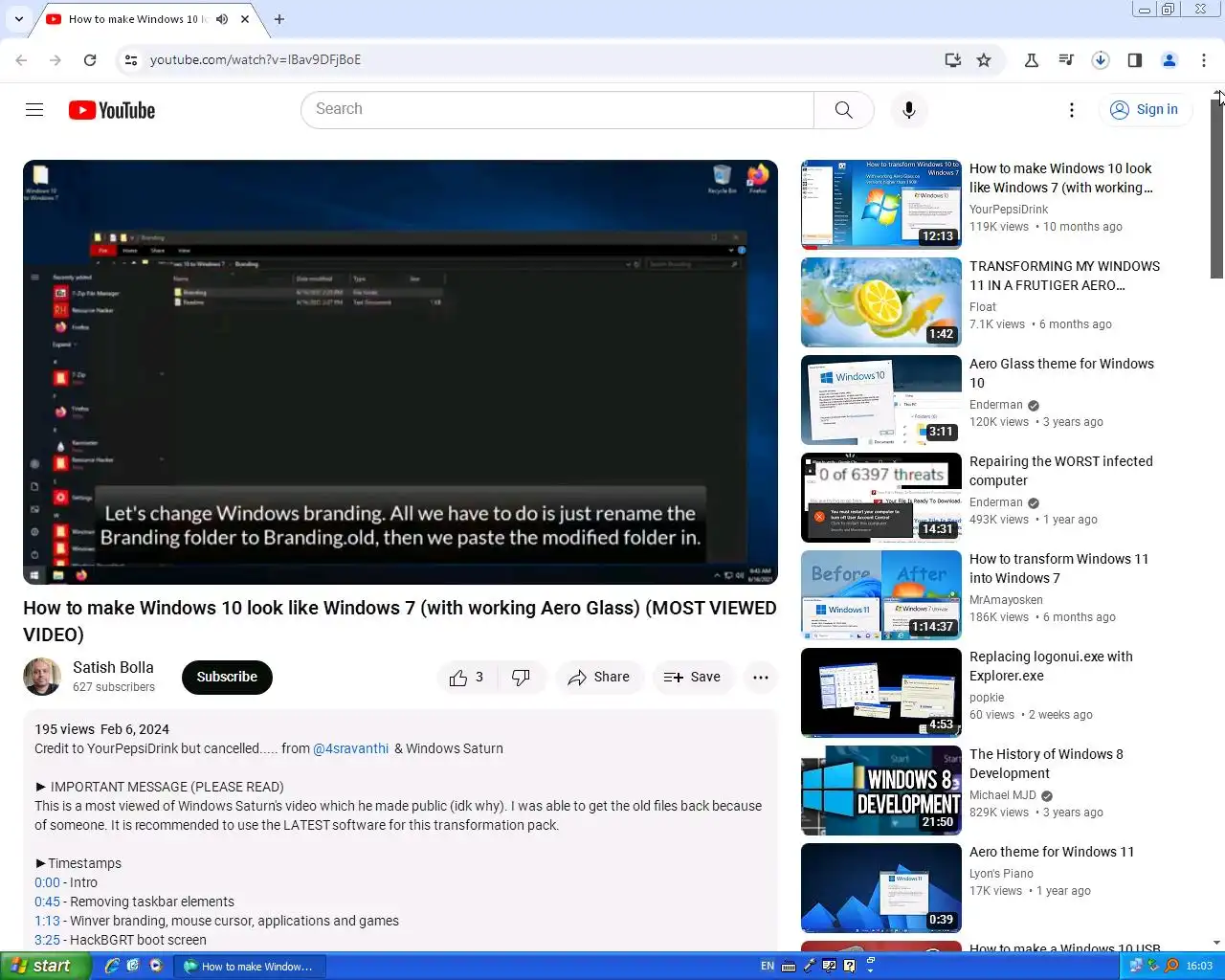Like the video with thumbs up
This screenshot has height=980, width=1225.
467,677
